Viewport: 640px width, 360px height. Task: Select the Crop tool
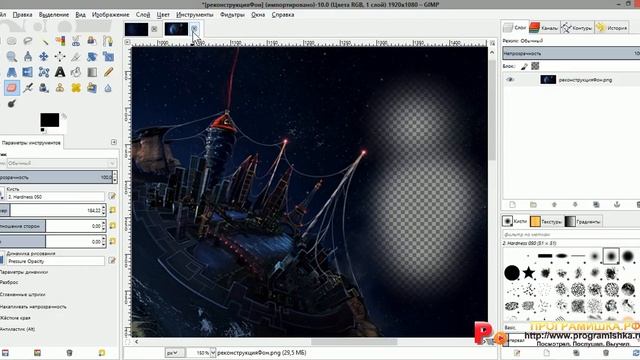click(76, 57)
